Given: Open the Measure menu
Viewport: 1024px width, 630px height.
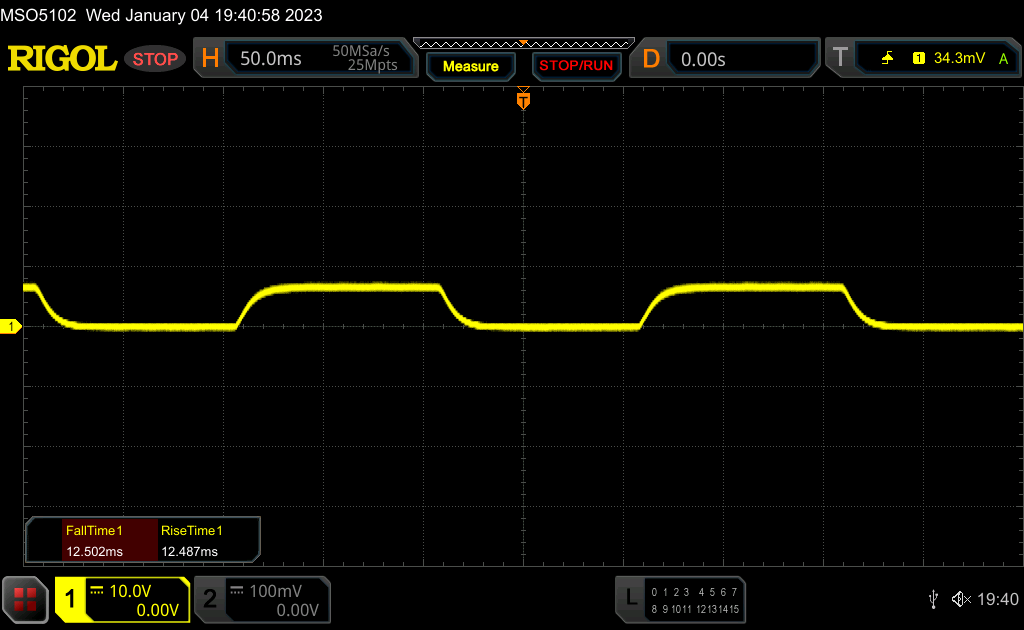Looking at the screenshot, I should pos(471,66).
